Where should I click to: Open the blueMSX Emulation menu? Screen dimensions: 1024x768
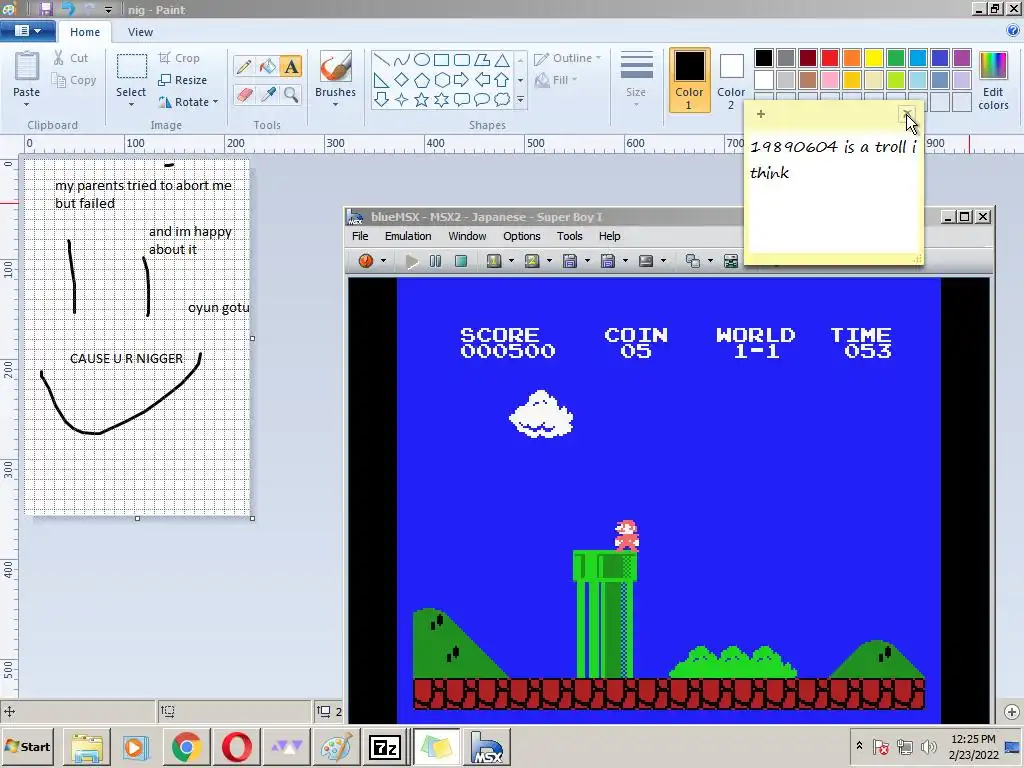408,236
